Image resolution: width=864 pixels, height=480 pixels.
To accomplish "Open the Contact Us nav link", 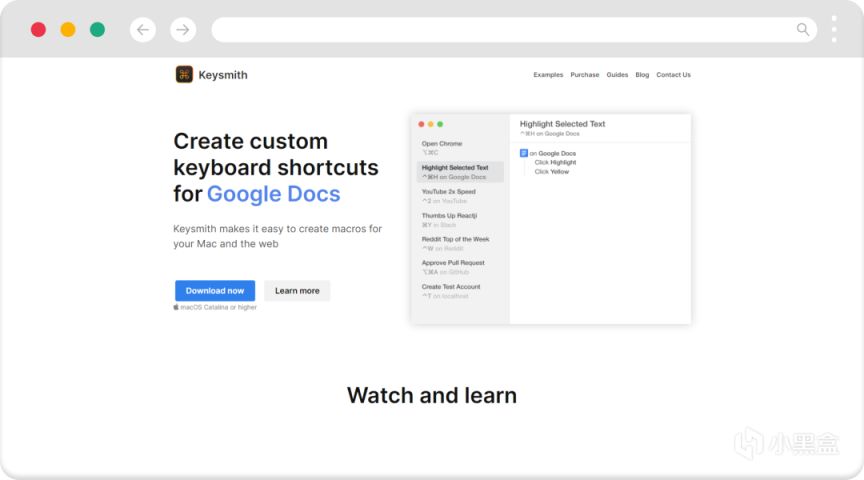I will click(673, 75).
